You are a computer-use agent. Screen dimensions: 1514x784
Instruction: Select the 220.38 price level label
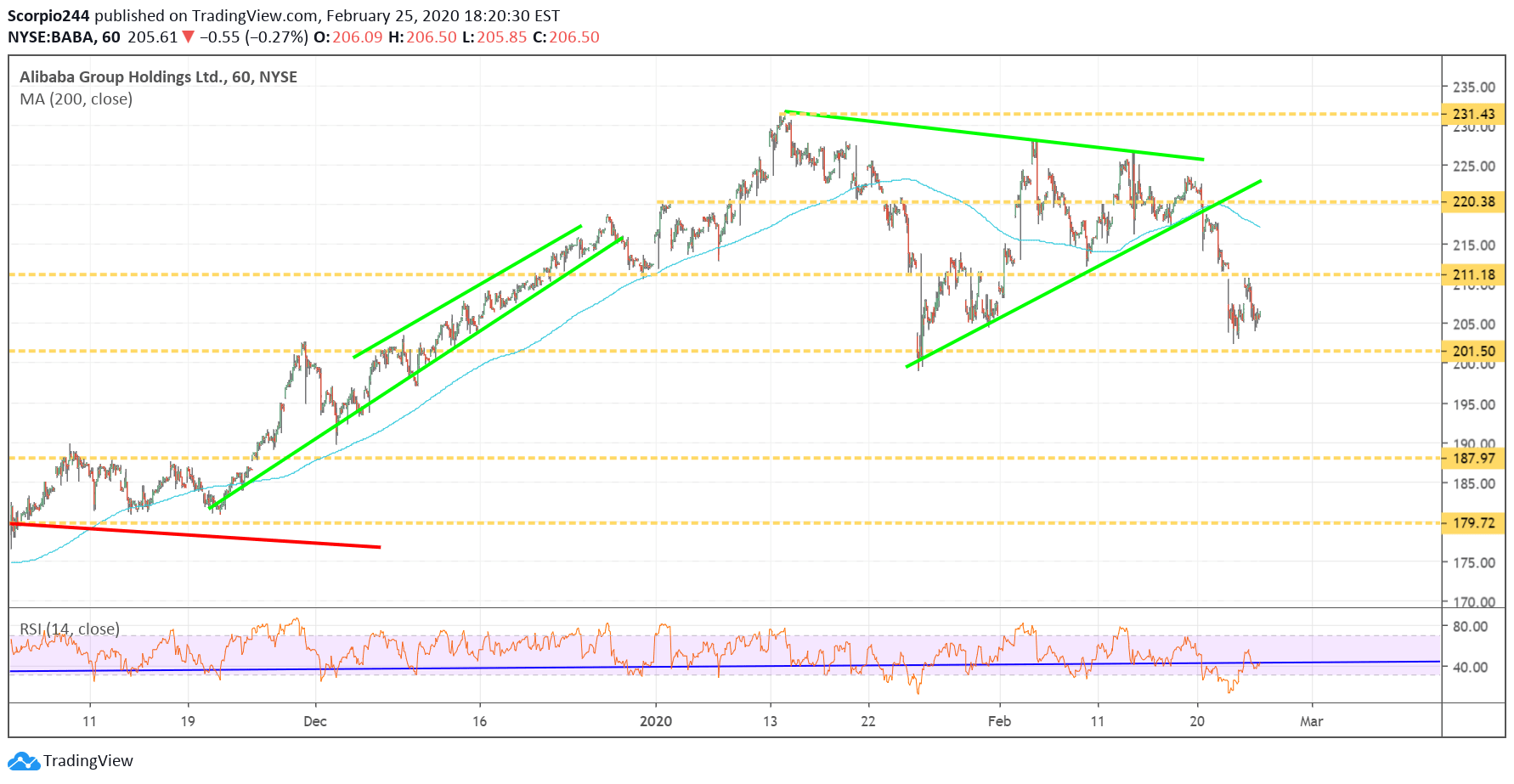pos(1473,202)
